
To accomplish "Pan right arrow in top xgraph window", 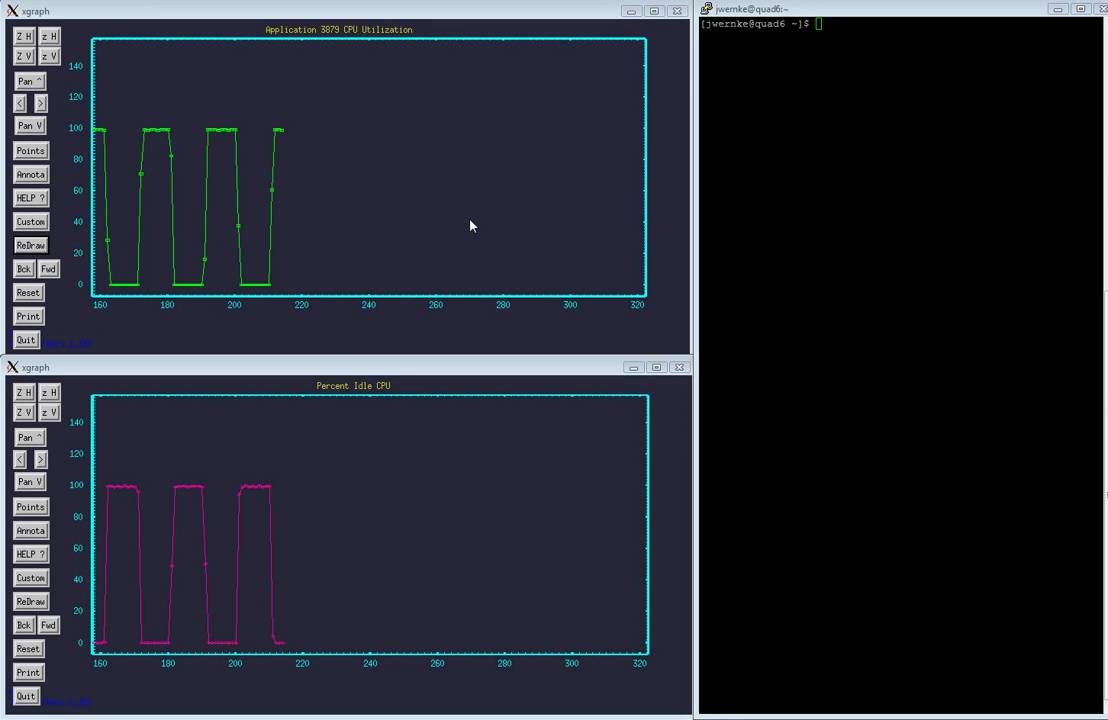I will pos(41,103).
